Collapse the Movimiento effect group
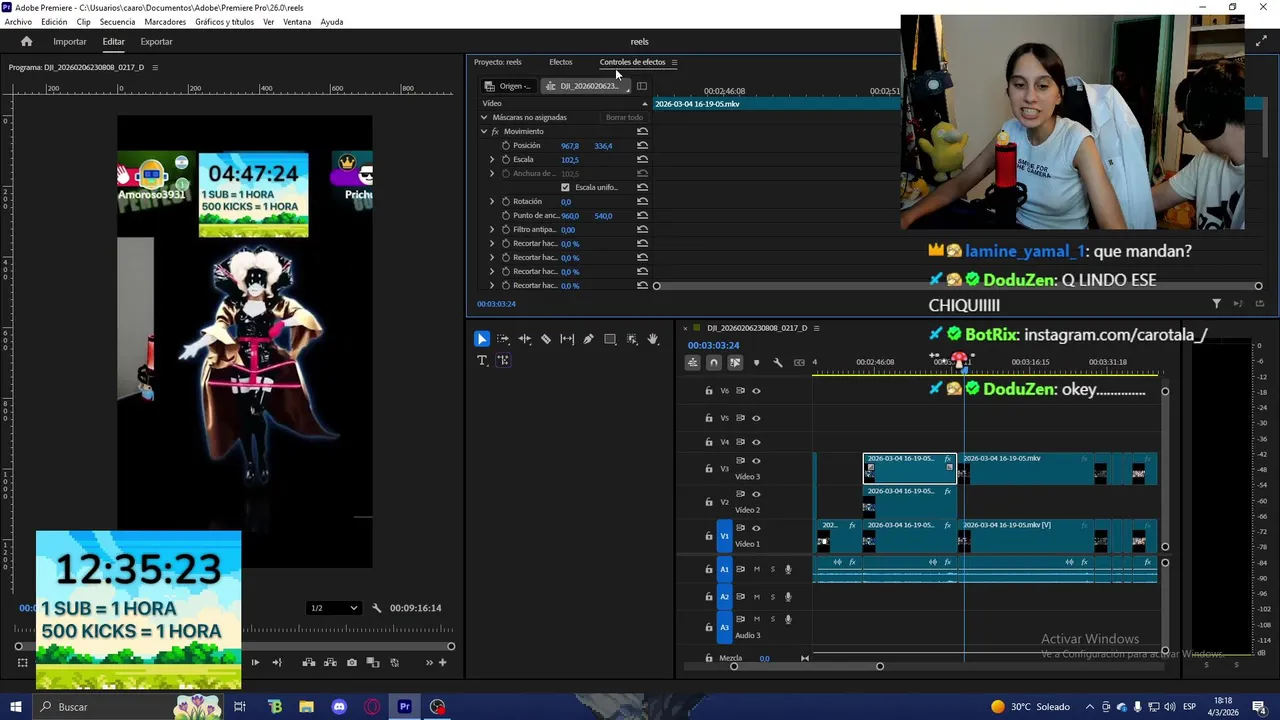 pos(484,131)
